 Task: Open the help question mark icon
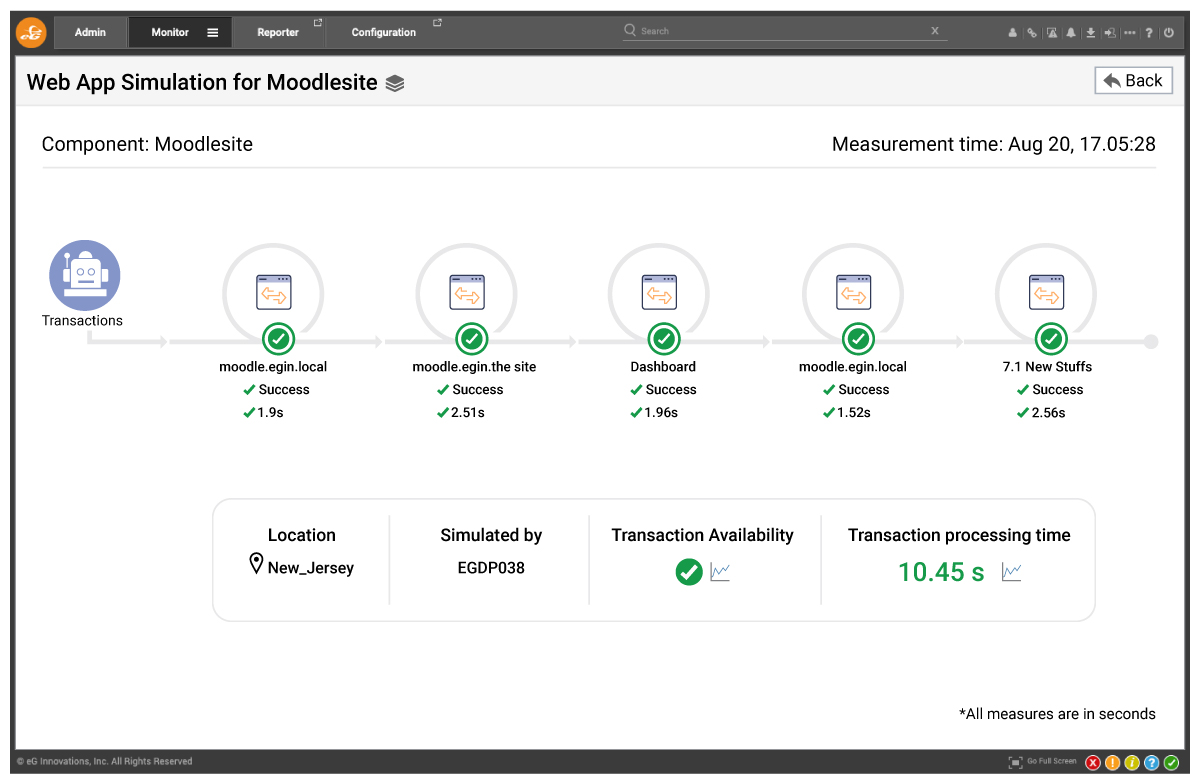[x=1150, y=33]
